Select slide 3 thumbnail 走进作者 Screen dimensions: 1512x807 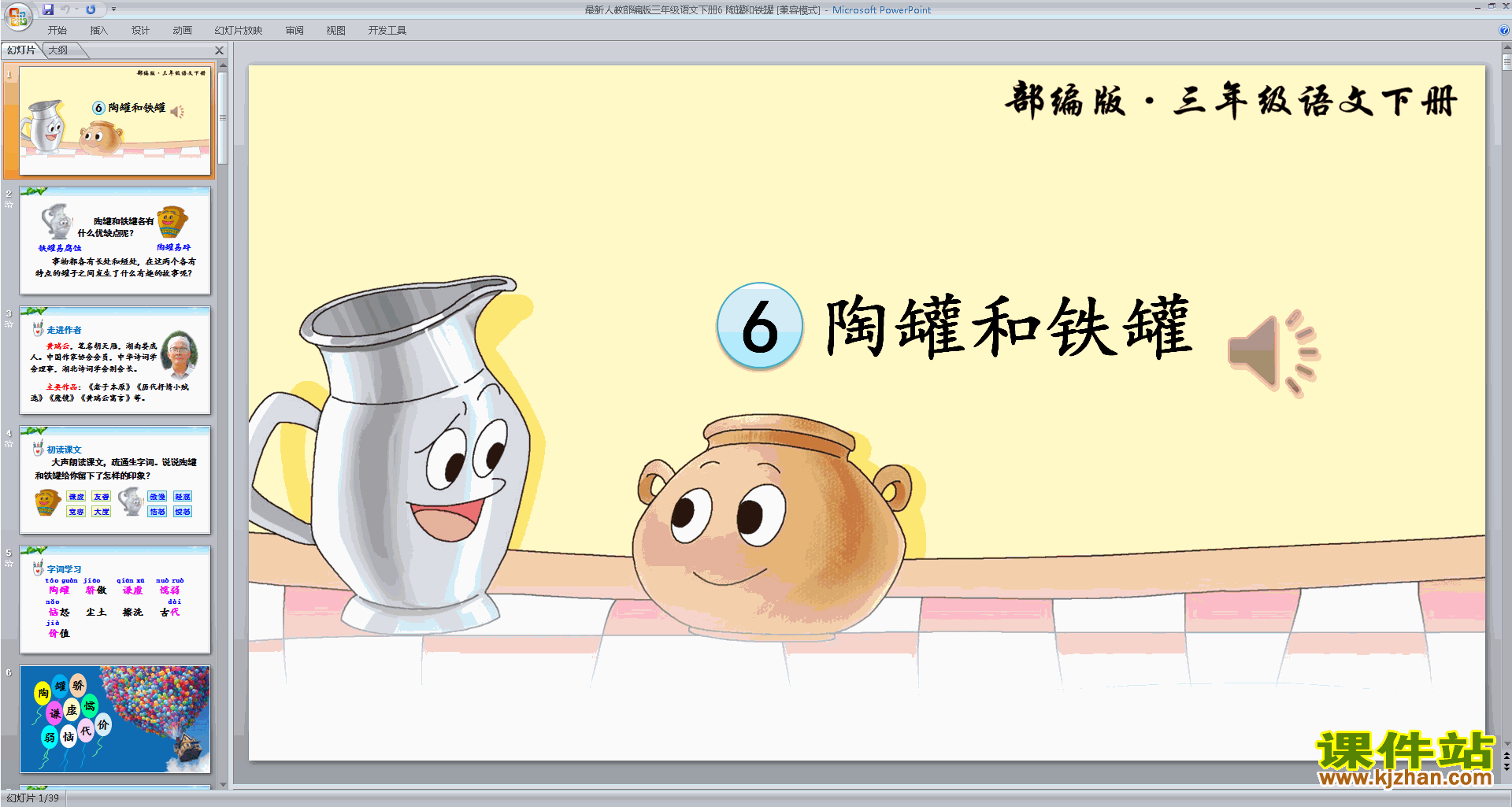115,360
